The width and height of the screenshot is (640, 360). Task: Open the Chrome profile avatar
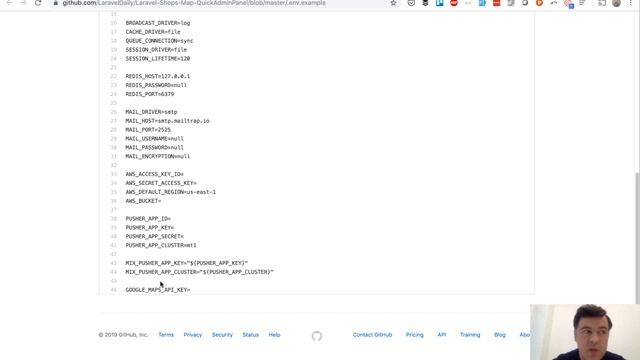(x=616, y=3)
